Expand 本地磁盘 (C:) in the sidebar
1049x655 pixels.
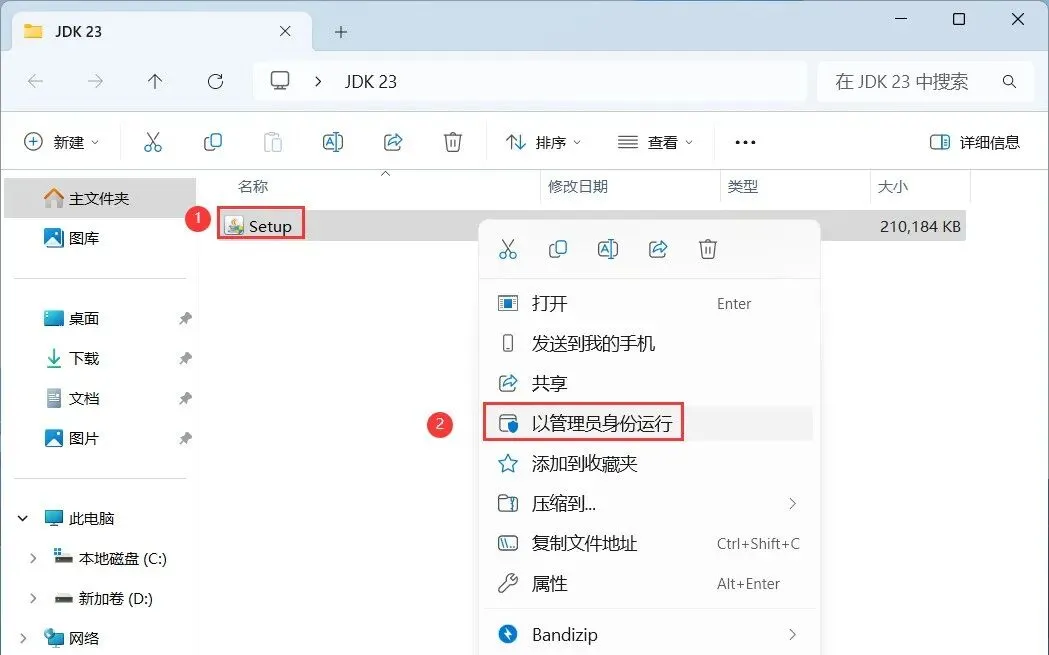[x=33, y=558]
